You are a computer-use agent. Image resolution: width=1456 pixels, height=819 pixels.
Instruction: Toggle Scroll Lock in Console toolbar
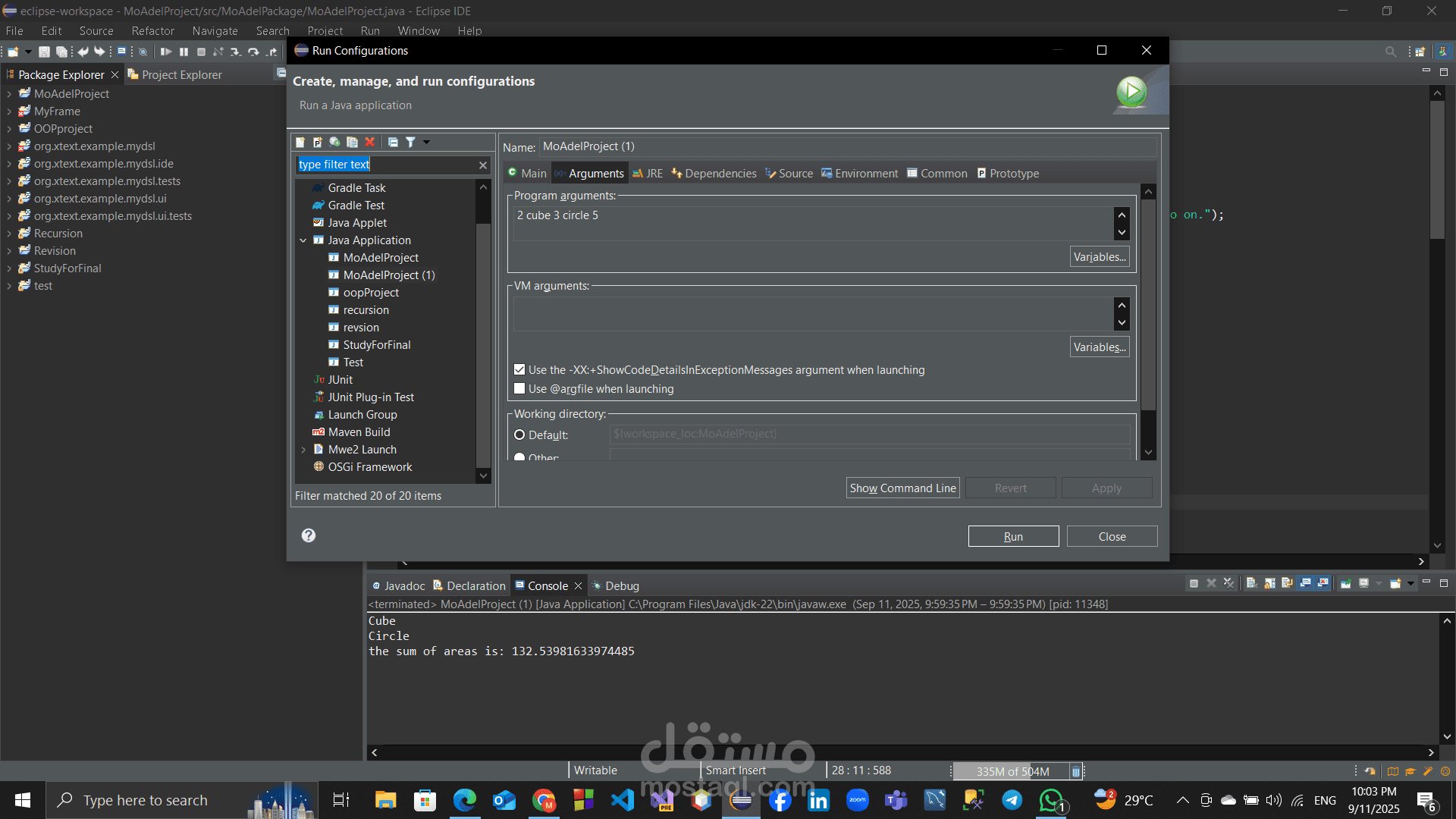1269,583
